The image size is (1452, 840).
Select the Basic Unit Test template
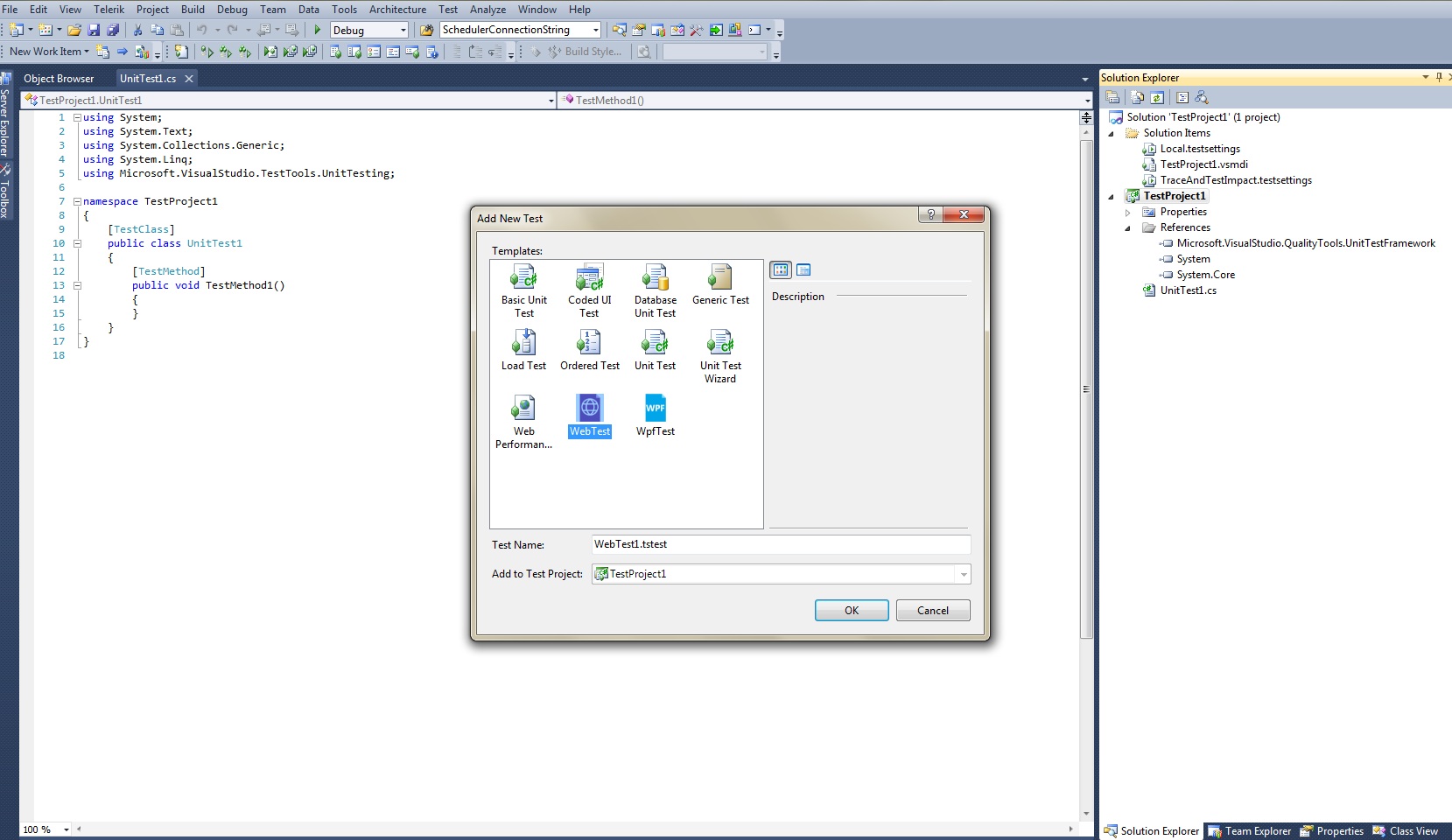523,291
